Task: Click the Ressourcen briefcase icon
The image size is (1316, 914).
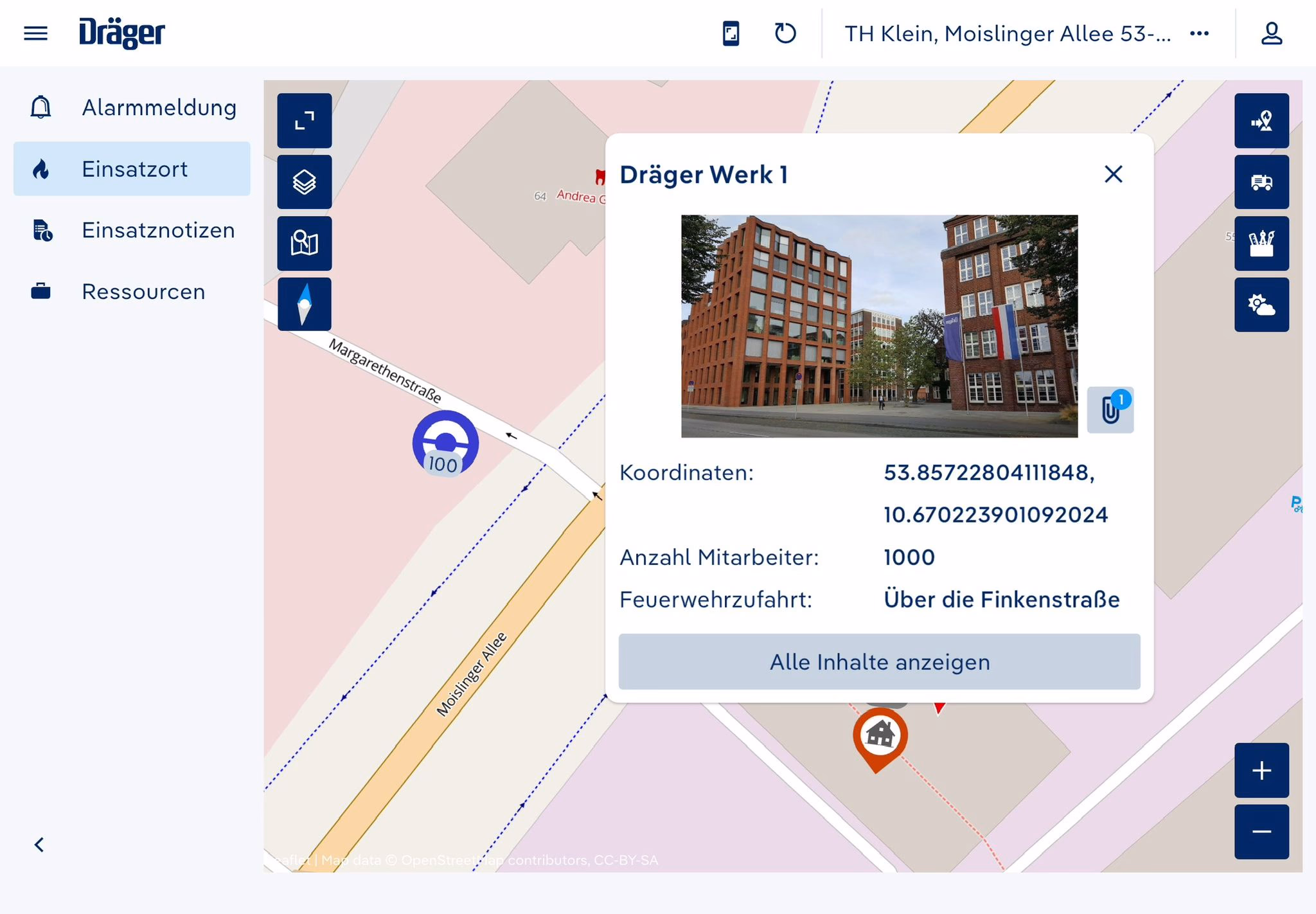Action: point(41,292)
